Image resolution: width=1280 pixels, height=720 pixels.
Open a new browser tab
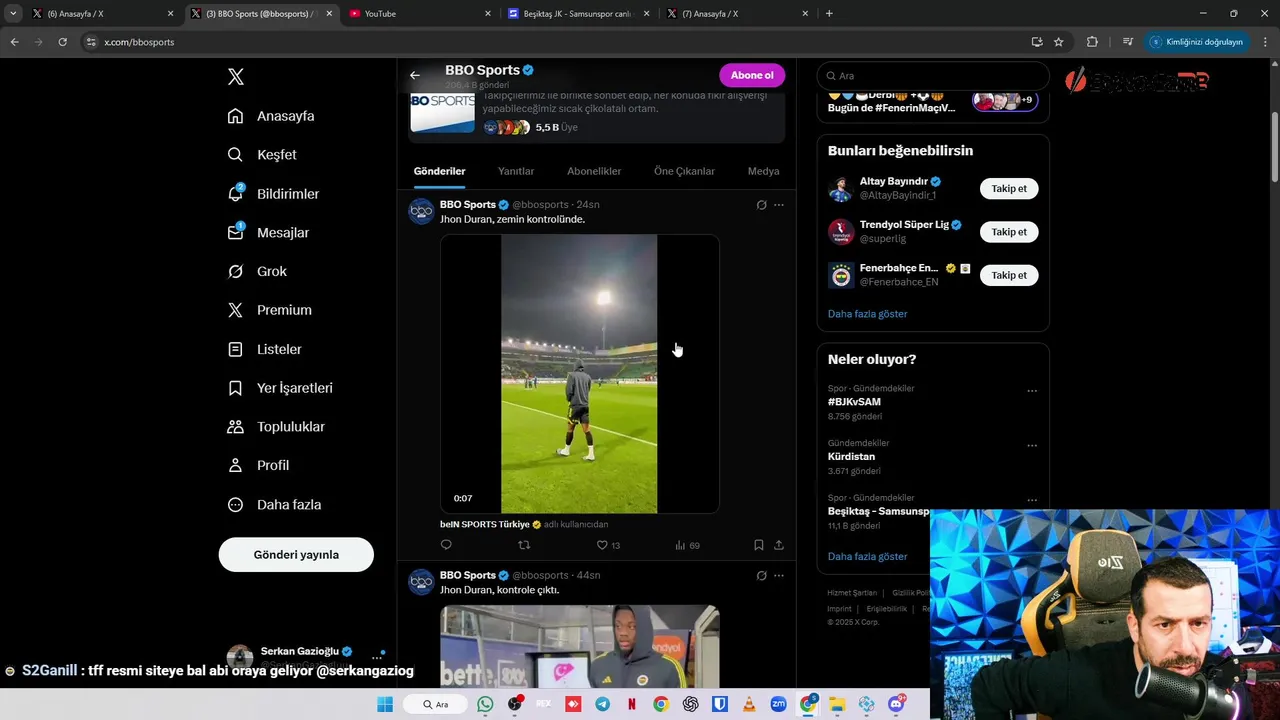tap(829, 14)
